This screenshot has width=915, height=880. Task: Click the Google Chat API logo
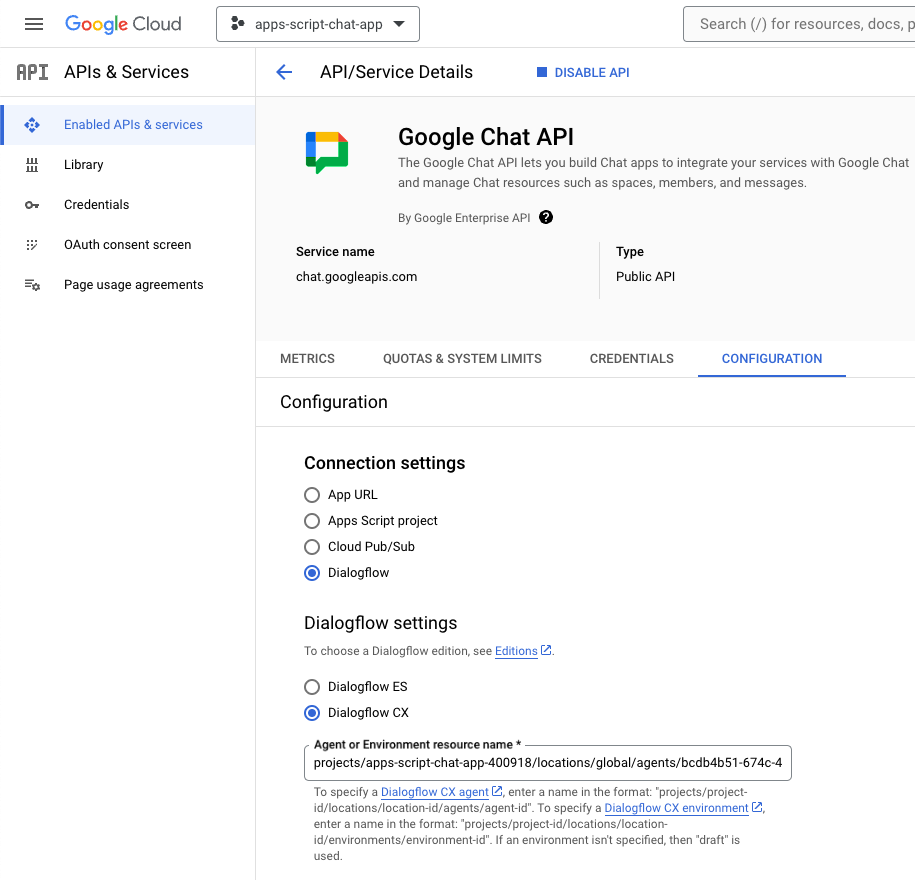pos(327,152)
